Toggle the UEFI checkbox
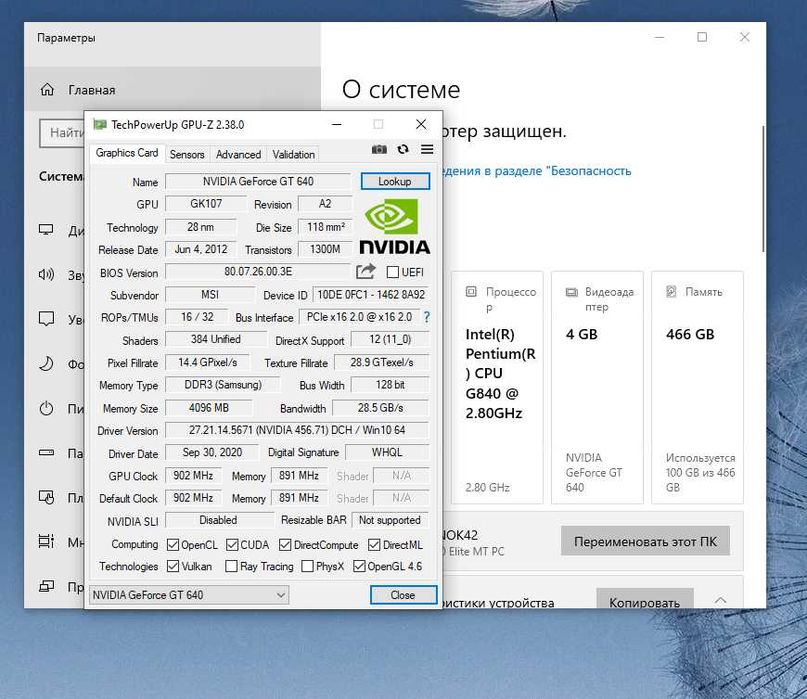The image size is (807, 699). pos(392,272)
